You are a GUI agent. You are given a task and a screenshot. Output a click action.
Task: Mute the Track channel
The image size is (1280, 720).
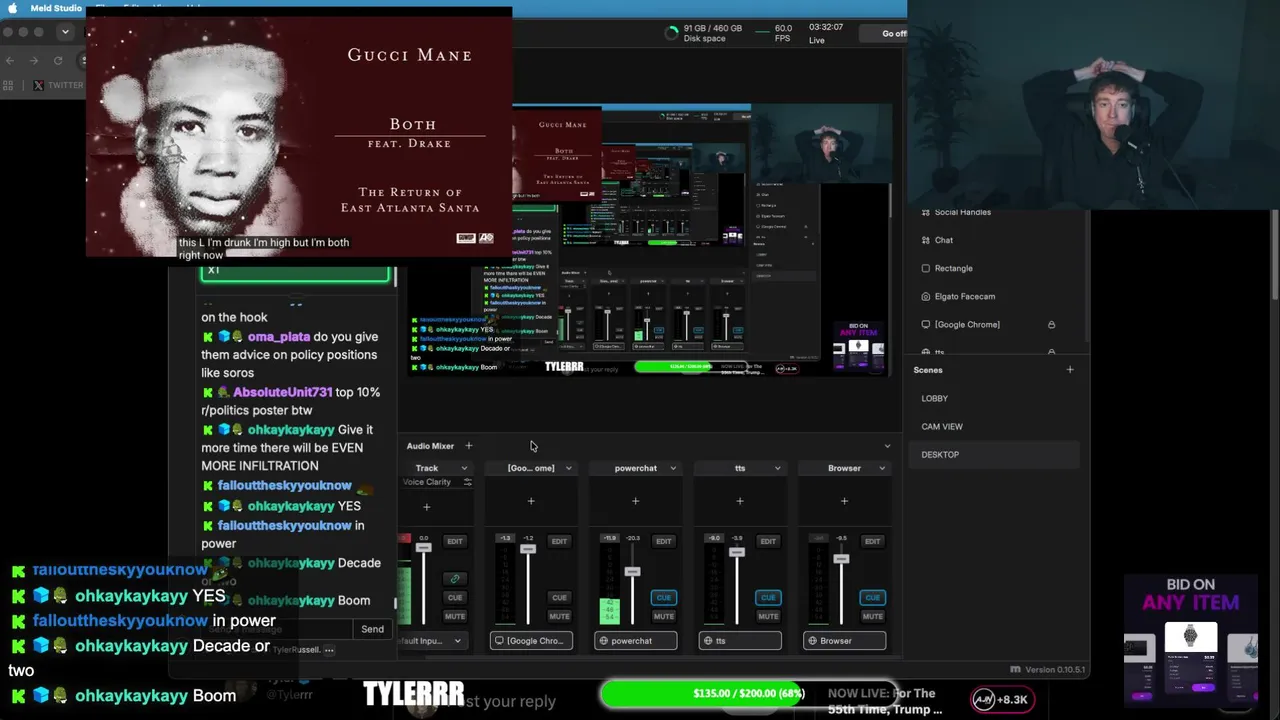coord(455,616)
